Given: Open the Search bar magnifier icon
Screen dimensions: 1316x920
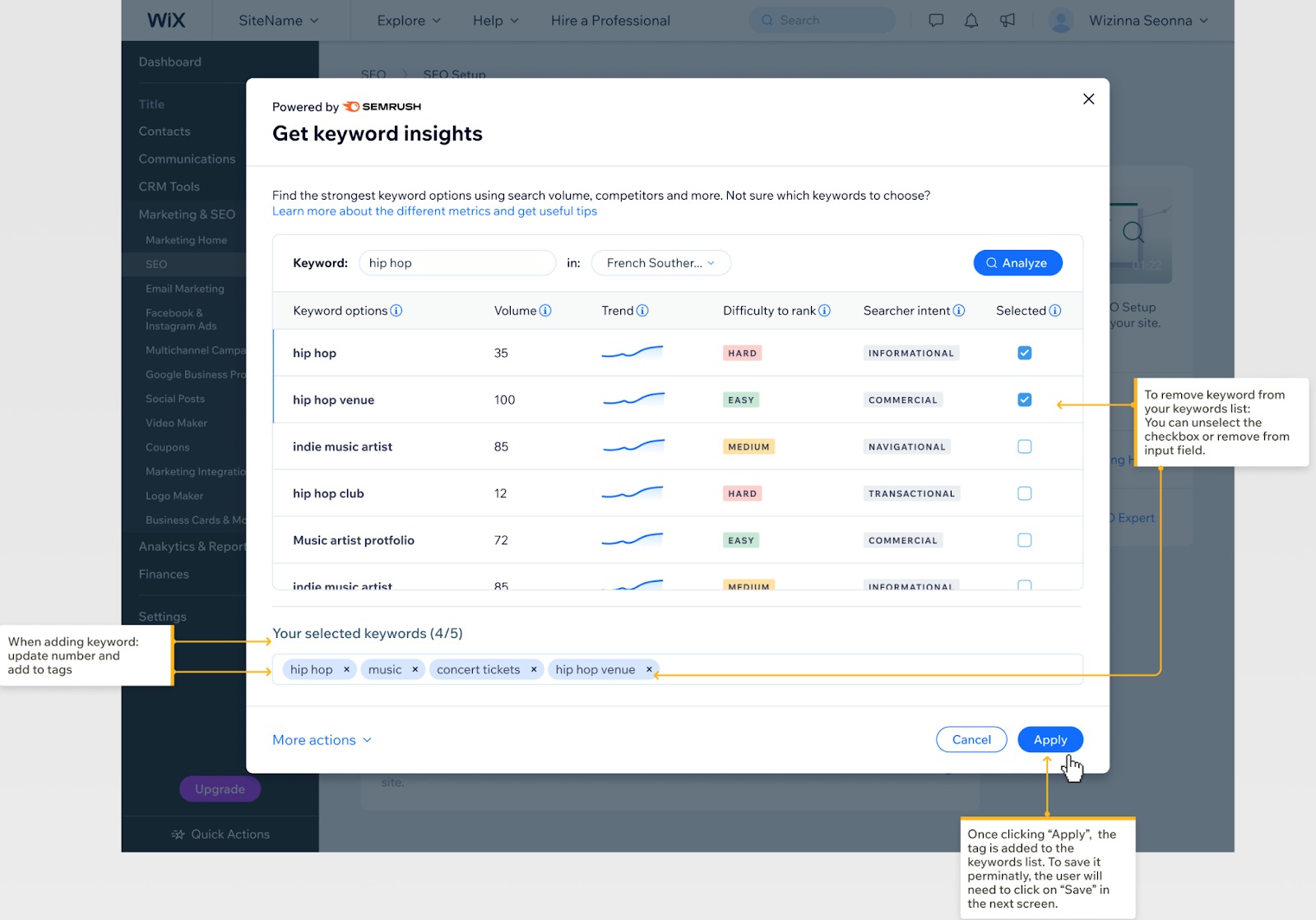Looking at the screenshot, I should click(766, 20).
